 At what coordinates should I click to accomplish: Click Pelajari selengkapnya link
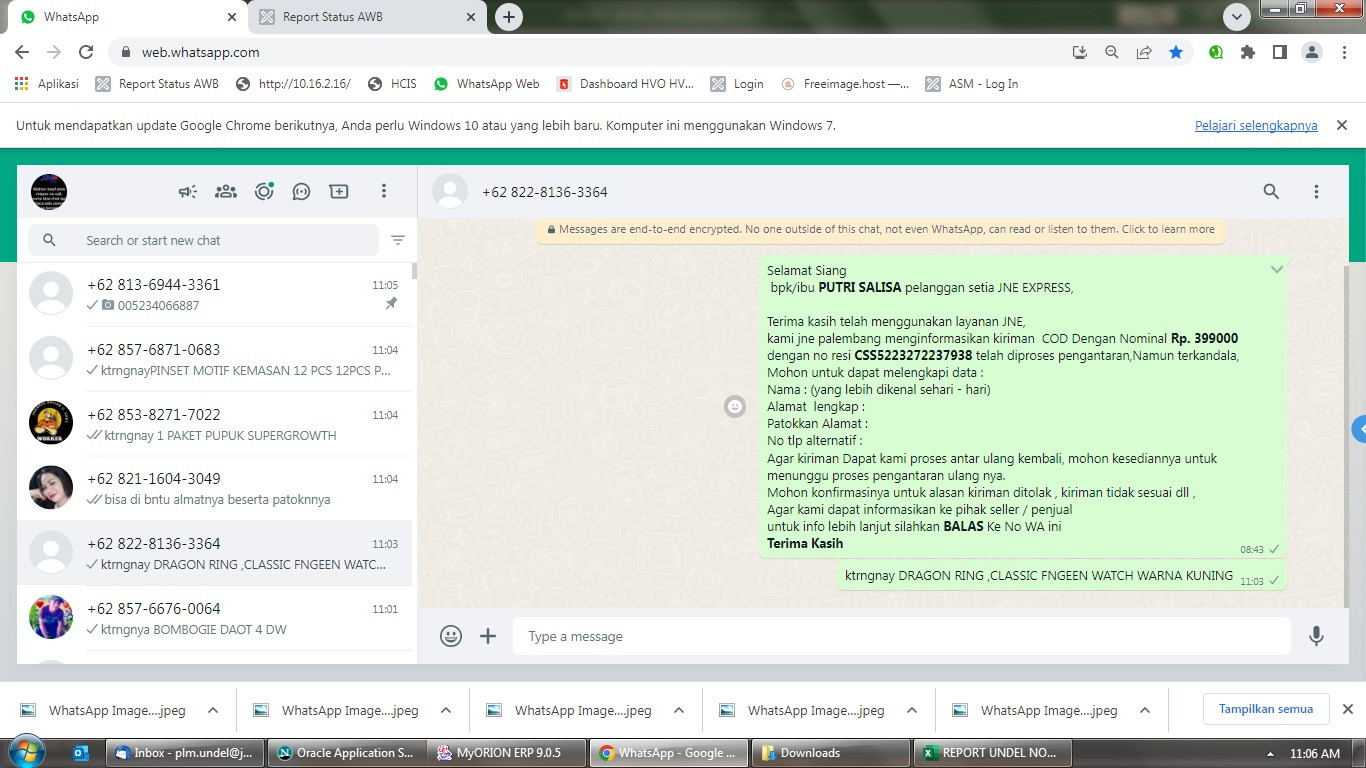[x=1256, y=126]
